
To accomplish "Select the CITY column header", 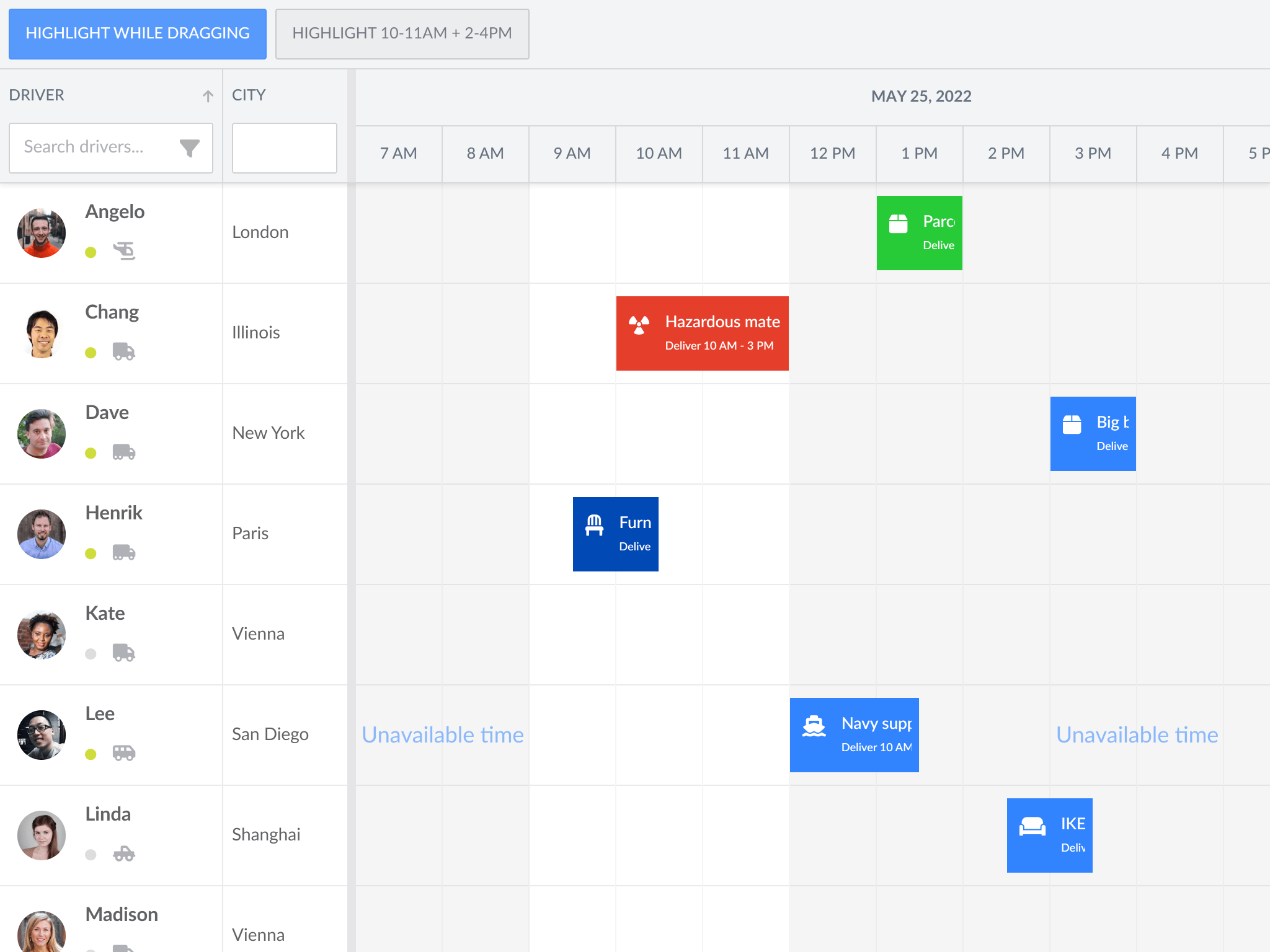I will pyautogui.click(x=248, y=95).
